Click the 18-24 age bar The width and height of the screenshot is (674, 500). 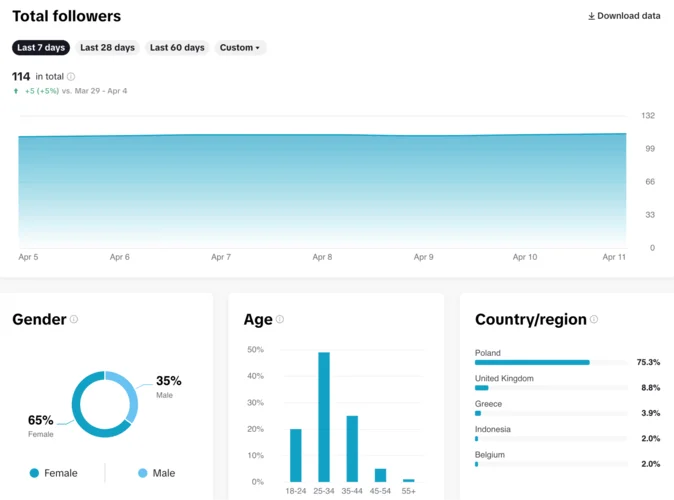[296, 455]
